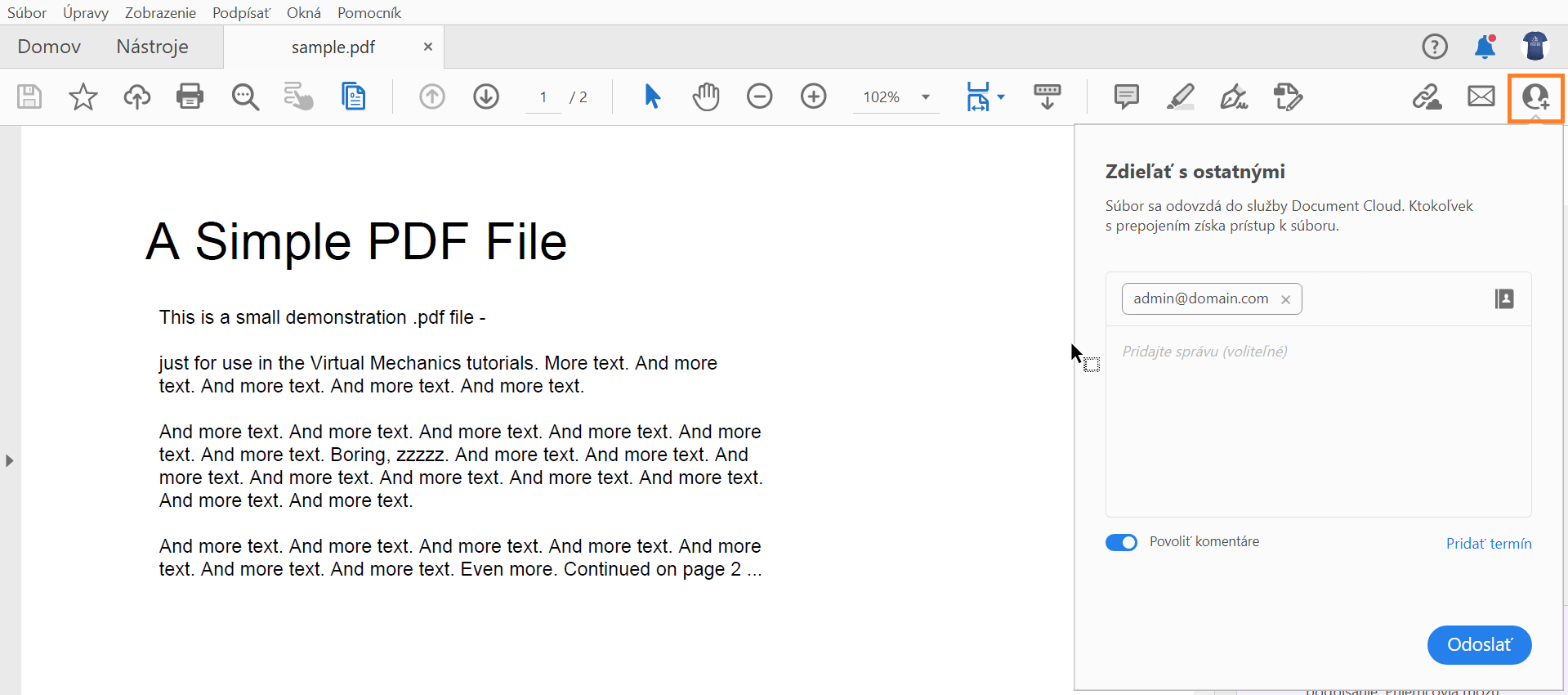
Task: Click the page with pointing hand toolbar icon
Action: (299, 96)
